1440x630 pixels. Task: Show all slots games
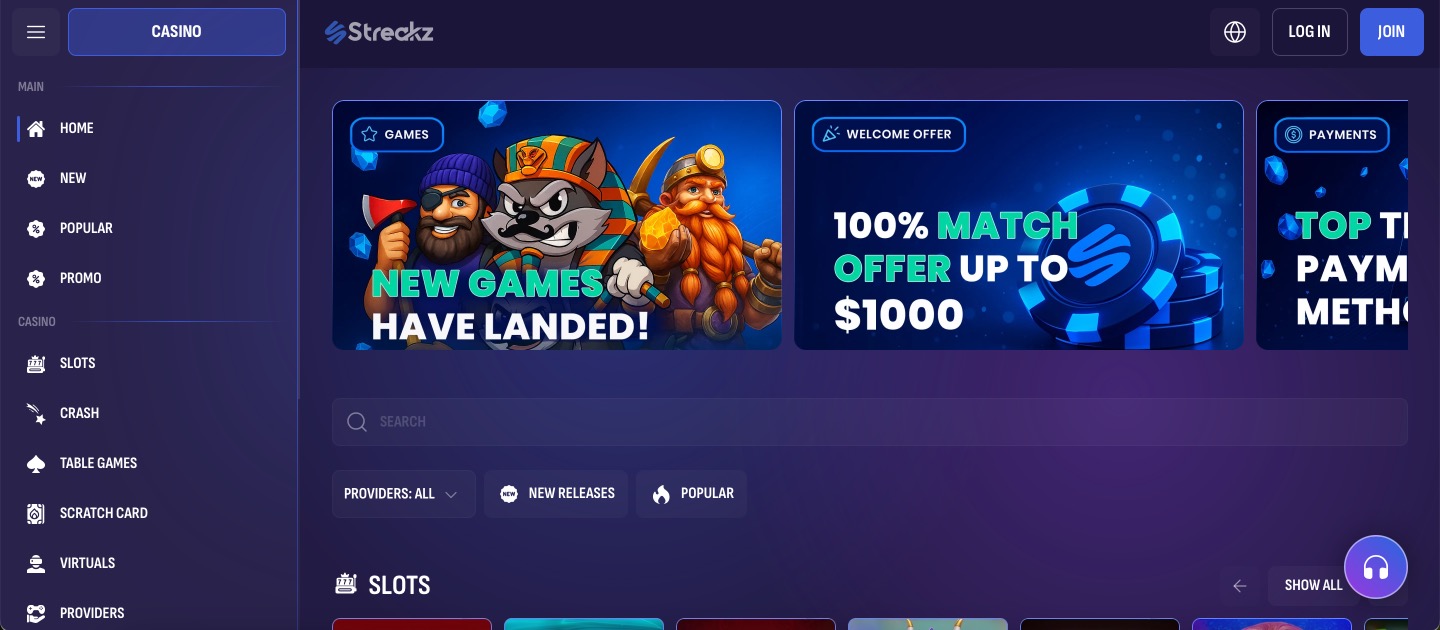pos(1313,586)
